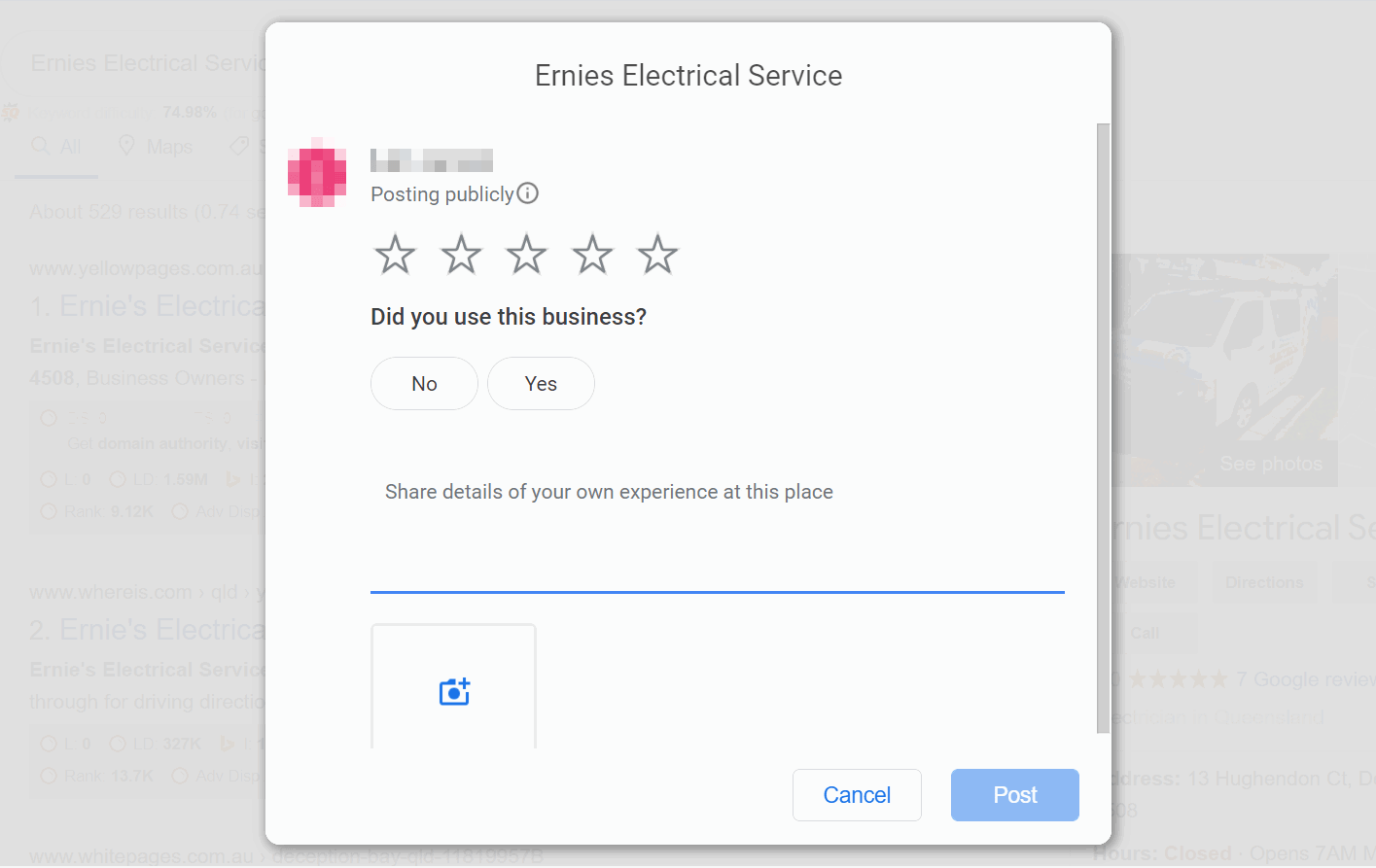Answer No to using this business
This screenshot has width=1376, height=868.
tap(424, 384)
